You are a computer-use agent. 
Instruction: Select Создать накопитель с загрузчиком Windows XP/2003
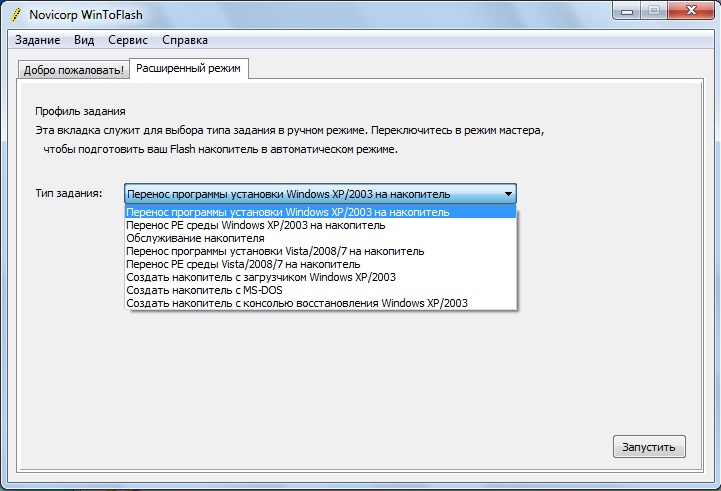[320, 277]
